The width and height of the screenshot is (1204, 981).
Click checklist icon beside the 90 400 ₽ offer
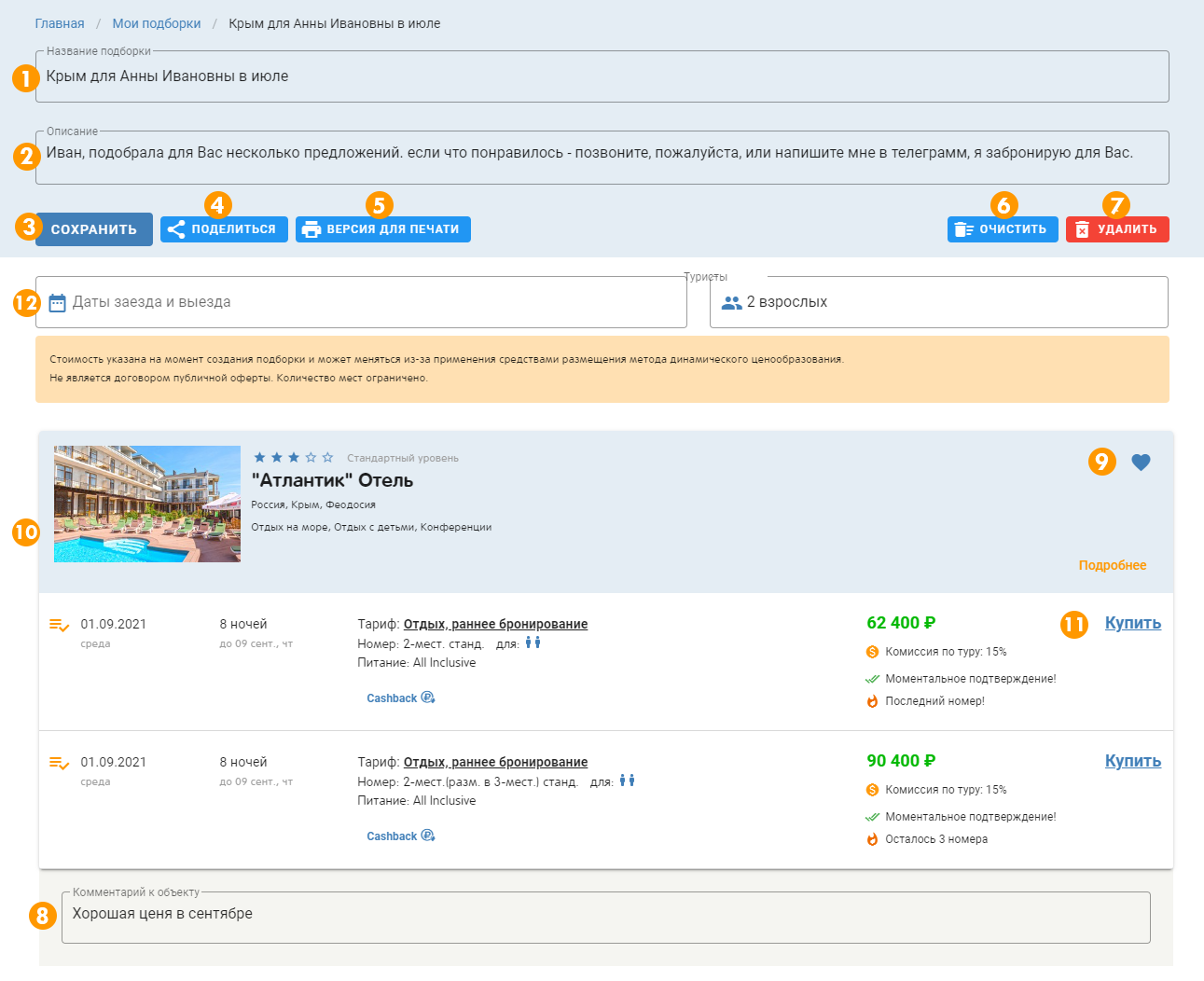coord(59,763)
